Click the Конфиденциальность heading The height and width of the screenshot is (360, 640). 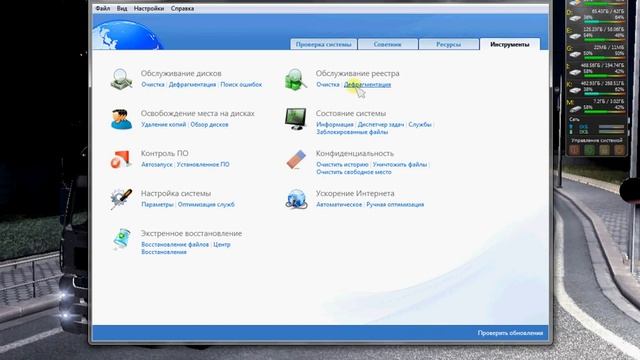coord(355,153)
